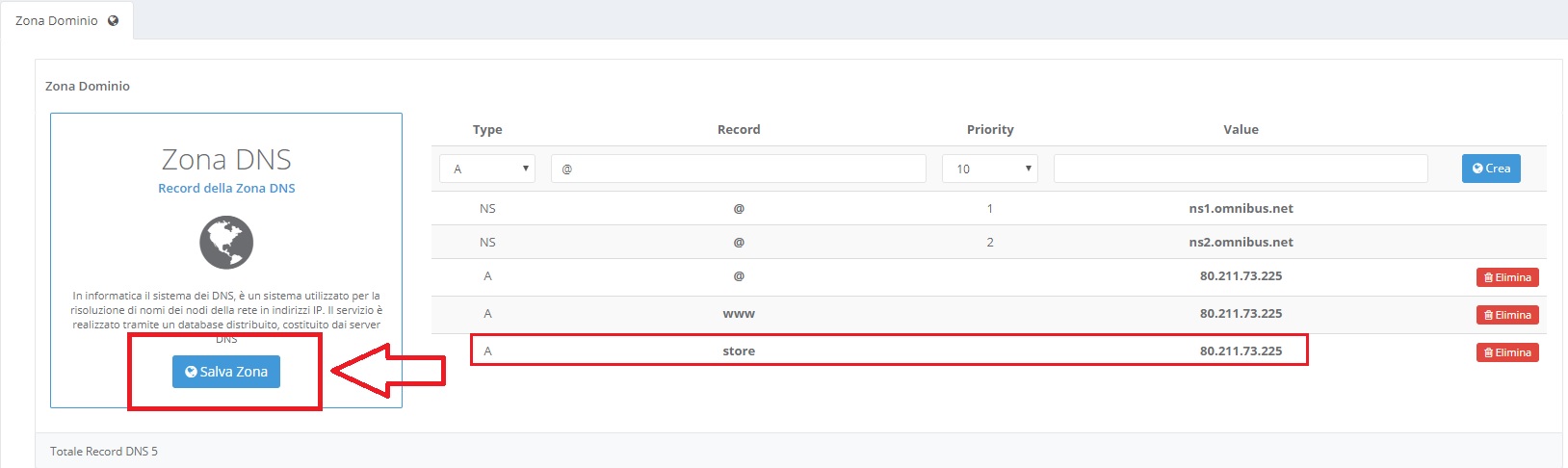The image size is (1568, 468).
Task: Click the globe icon in Zona Dominio tab
Action: point(114,20)
